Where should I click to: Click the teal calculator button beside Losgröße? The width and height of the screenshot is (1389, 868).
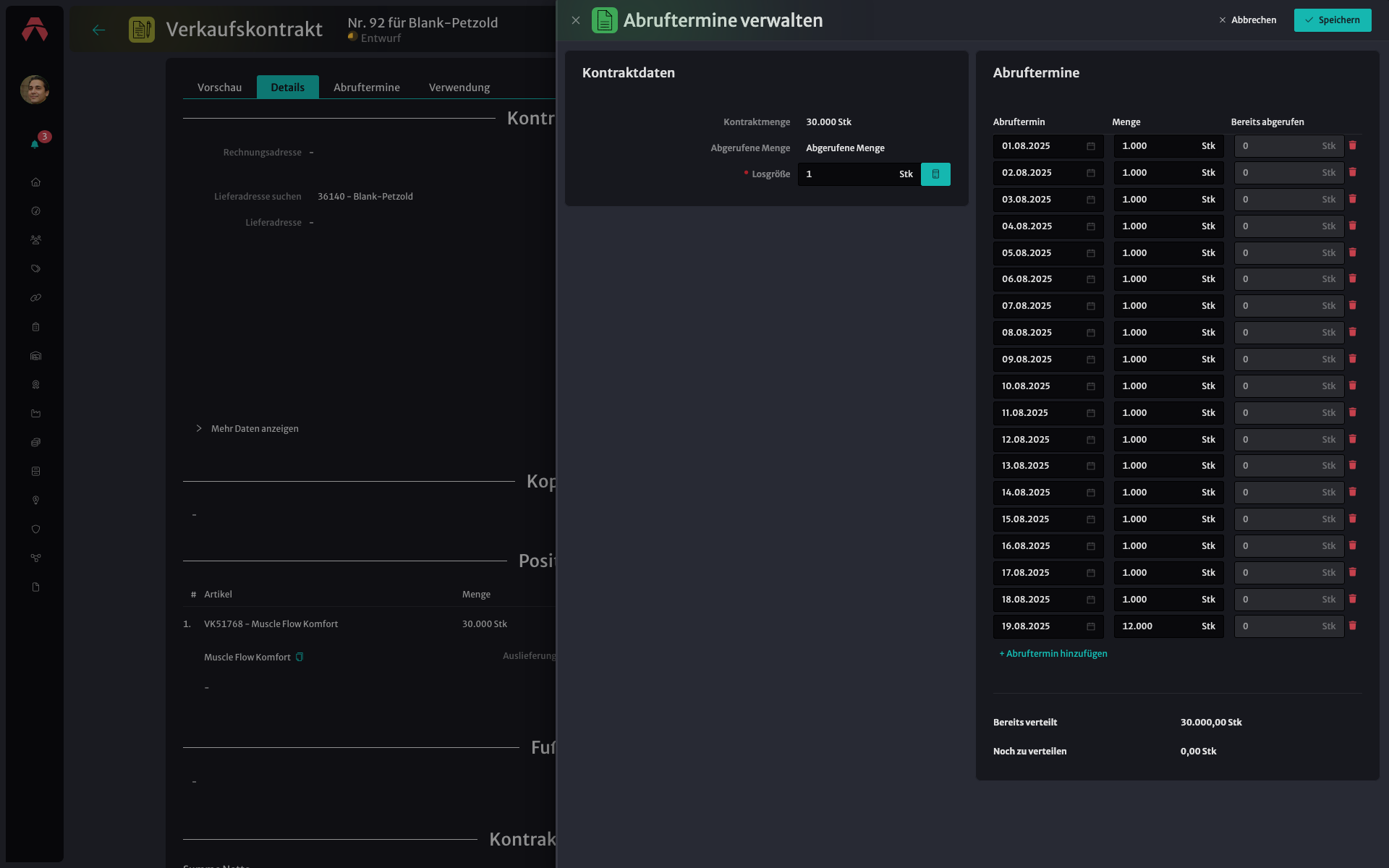935,174
